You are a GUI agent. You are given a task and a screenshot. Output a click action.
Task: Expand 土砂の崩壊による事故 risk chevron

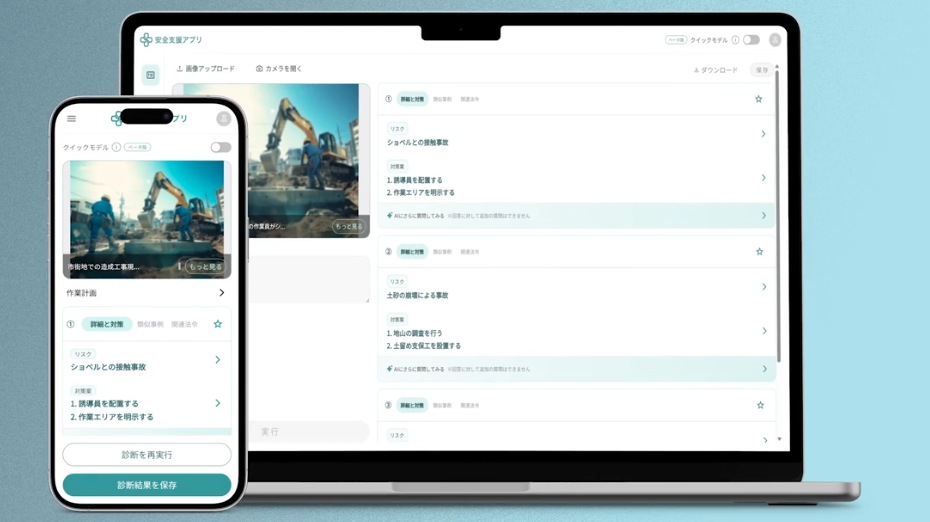coord(764,287)
